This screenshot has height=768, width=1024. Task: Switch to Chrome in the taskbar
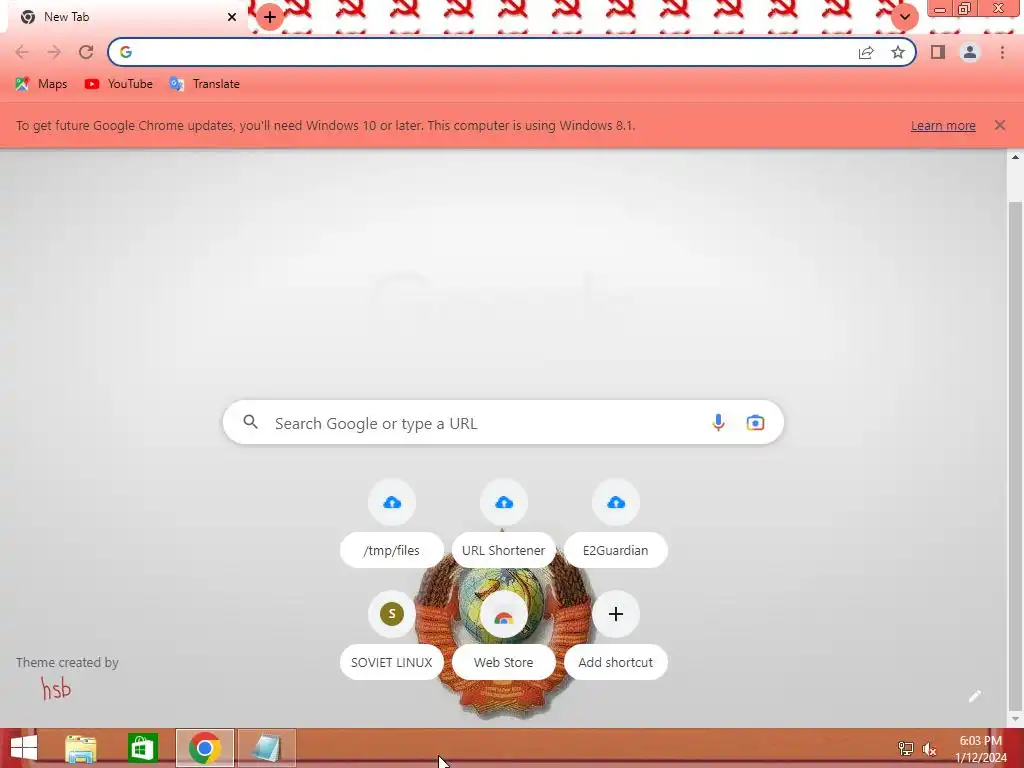(x=204, y=748)
